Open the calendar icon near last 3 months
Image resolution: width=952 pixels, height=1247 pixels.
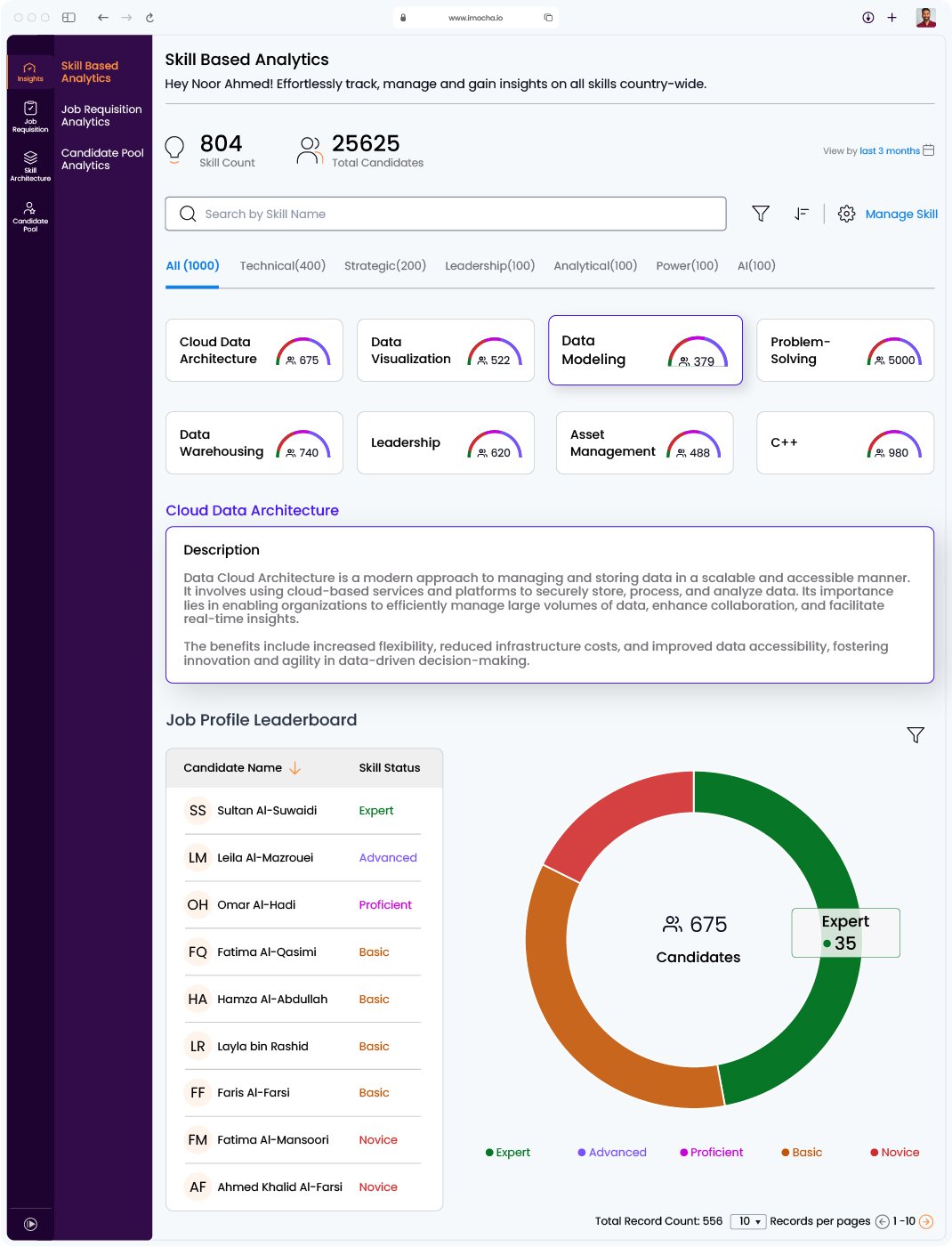coord(928,151)
